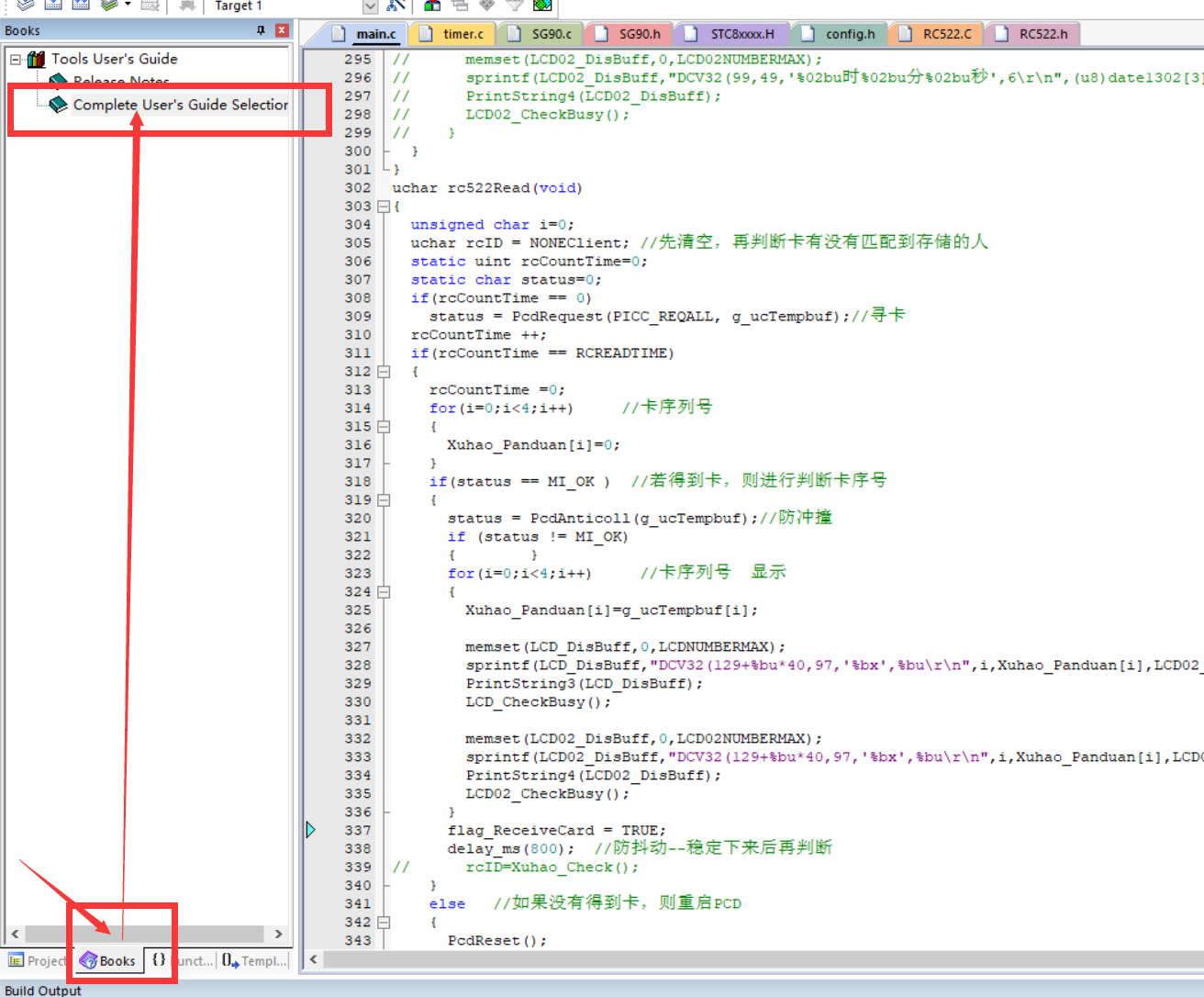
Task: Click the 'else' keyword on line 341
Action: [447, 904]
